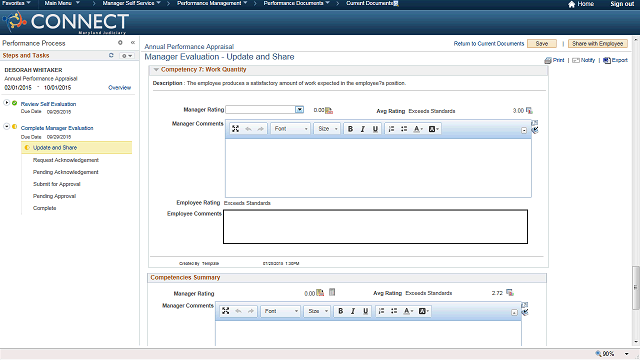The image size is (640, 360).
Task: Toggle Italic in Competency 7 comments editor
Action: point(362,129)
